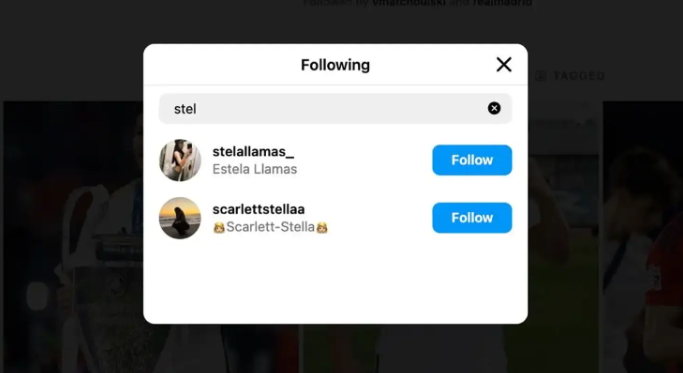Viewport: 683px width, 373px height.
Task: Open the dimmed post on the far right
Action: 643,237
